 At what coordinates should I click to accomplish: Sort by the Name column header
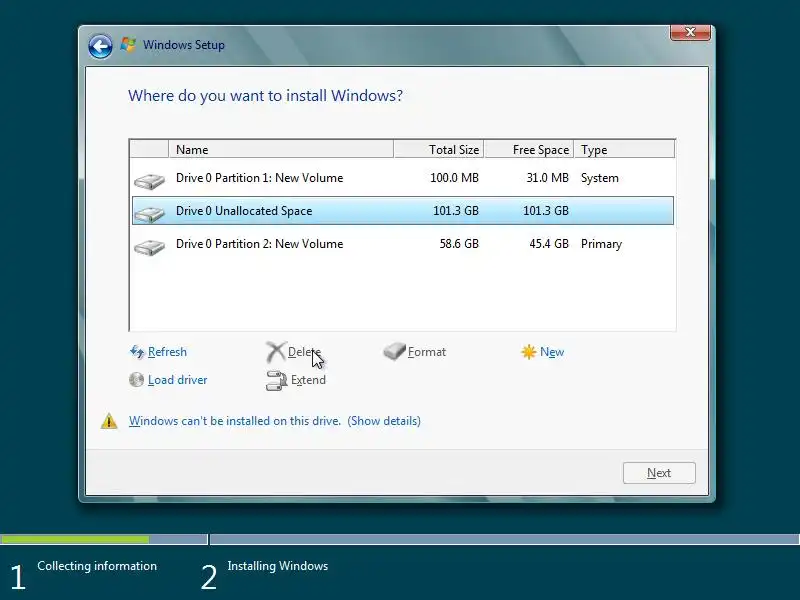tap(281, 149)
